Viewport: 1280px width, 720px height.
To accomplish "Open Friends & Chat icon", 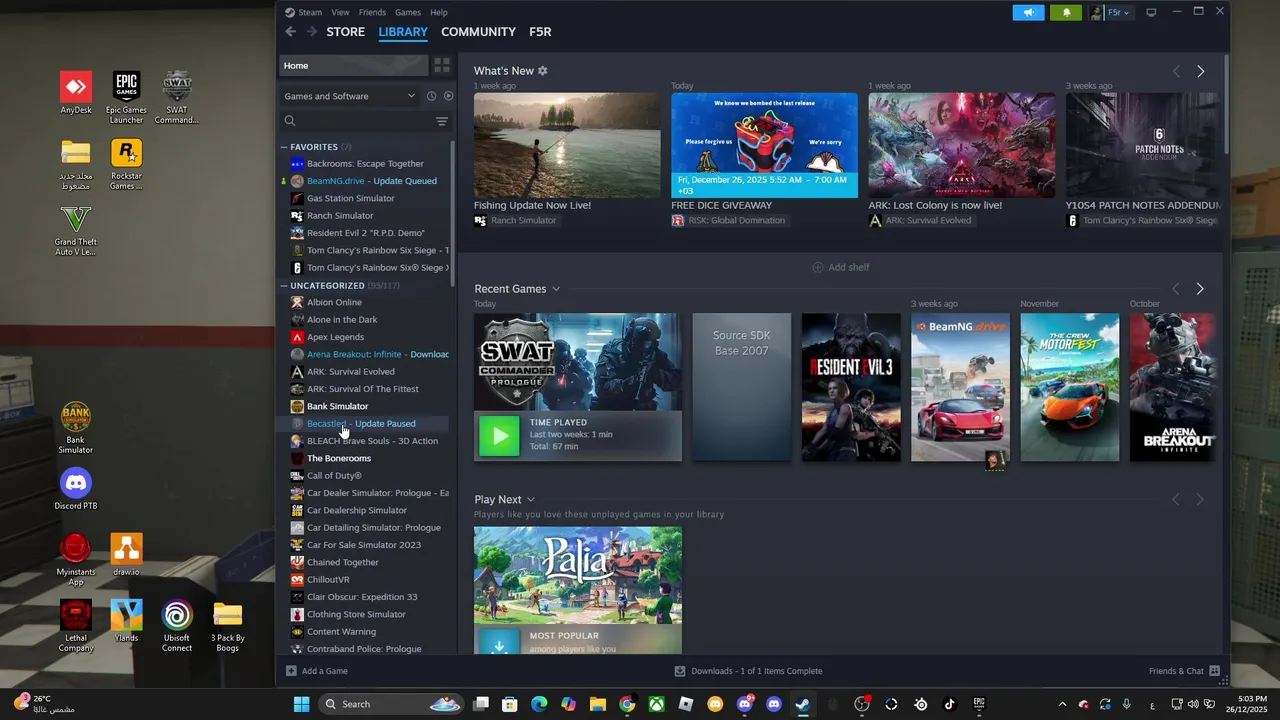I will (x=1214, y=671).
